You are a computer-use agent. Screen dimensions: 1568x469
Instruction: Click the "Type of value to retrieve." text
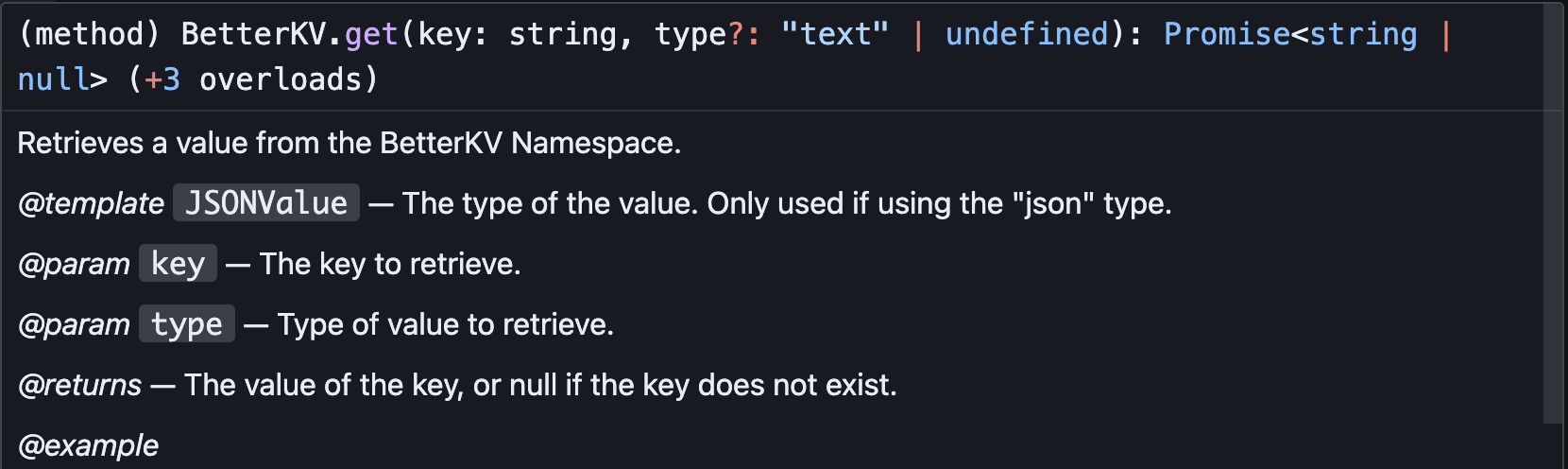tap(445, 324)
